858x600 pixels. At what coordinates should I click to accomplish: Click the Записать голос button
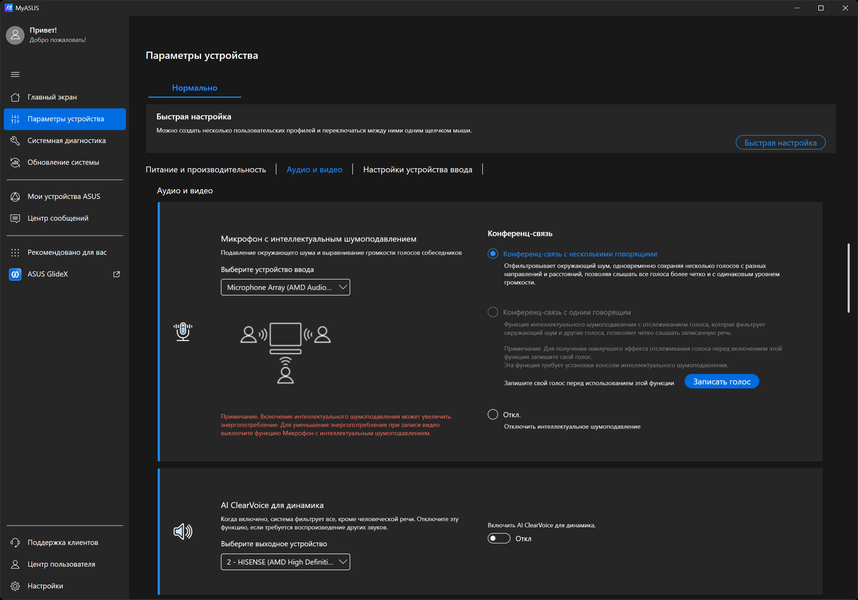click(722, 382)
